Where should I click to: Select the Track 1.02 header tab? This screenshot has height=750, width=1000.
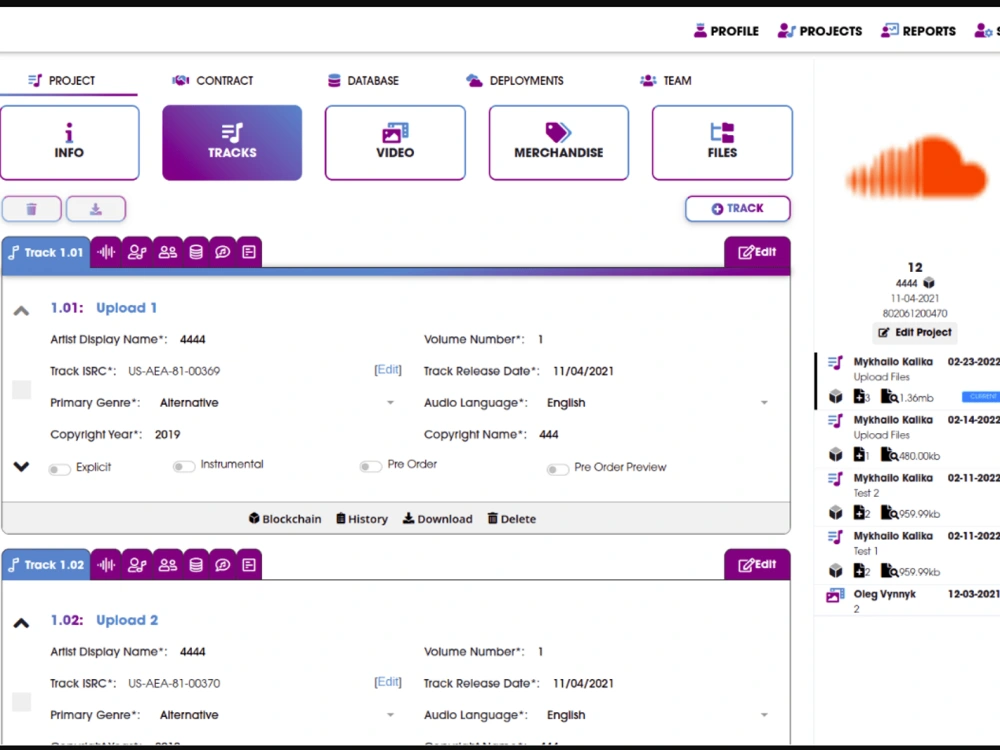[46, 564]
